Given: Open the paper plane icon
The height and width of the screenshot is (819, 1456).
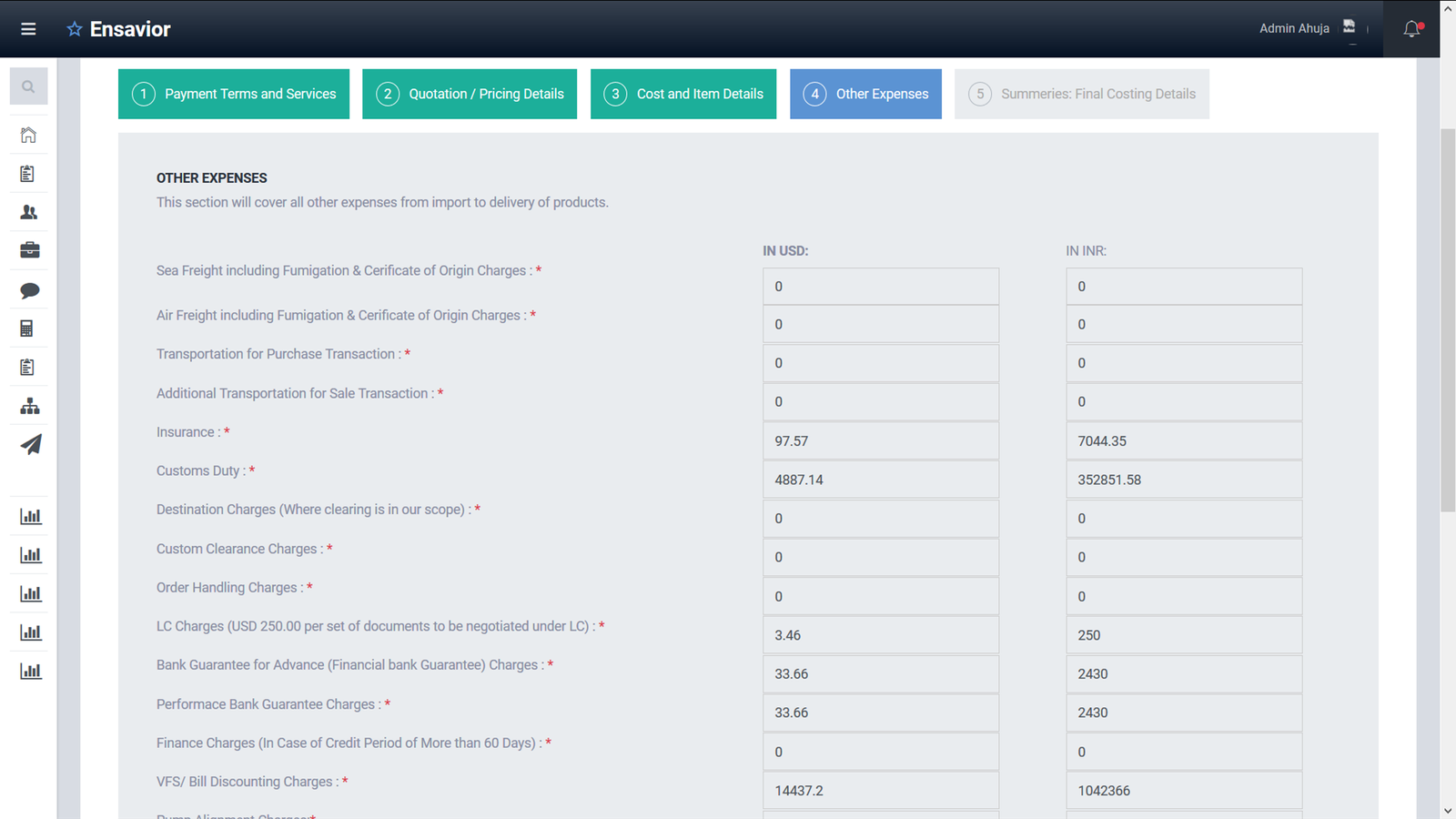Looking at the screenshot, I should pos(30,445).
